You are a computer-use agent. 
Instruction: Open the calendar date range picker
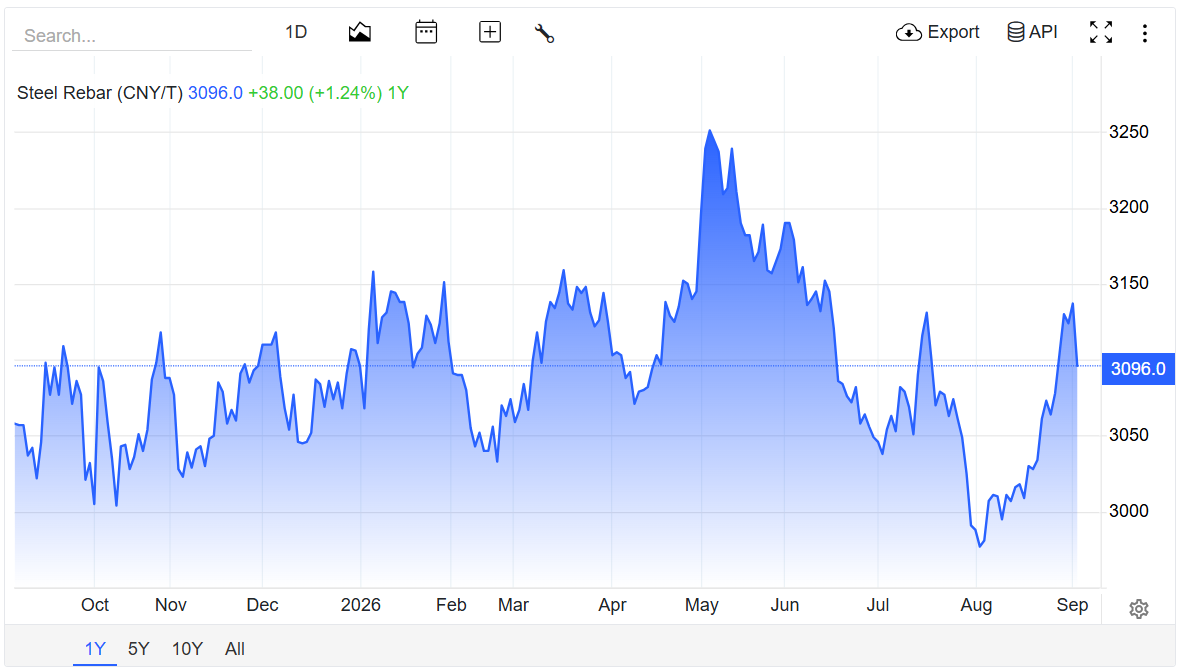426,32
